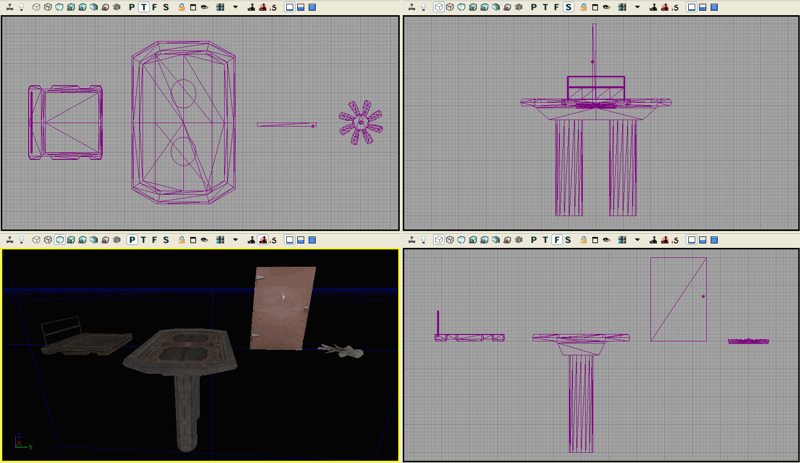Click the .S icon in Side viewport toolbar

[x=676, y=8]
